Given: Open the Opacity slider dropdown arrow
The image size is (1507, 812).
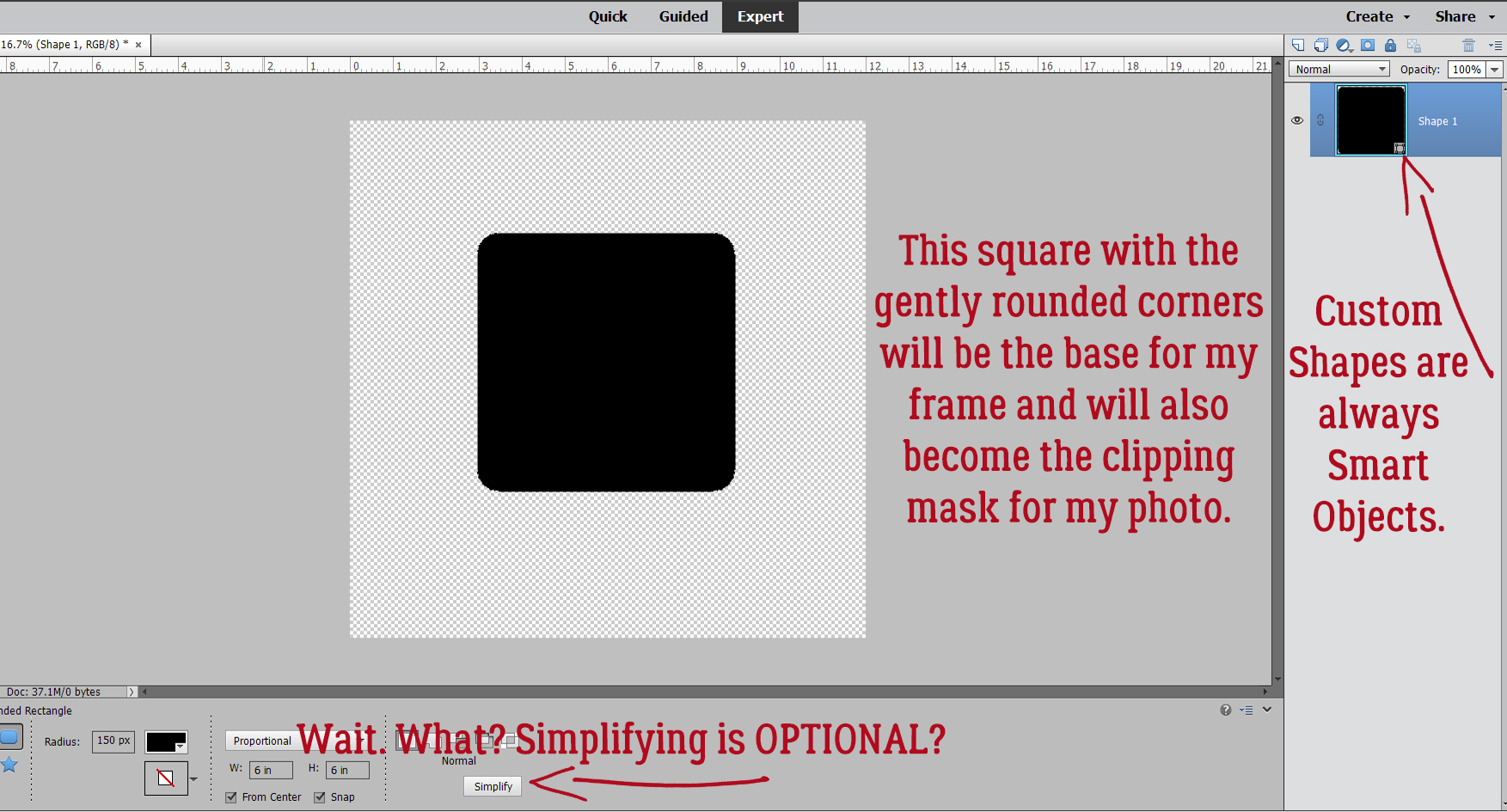Looking at the screenshot, I should click(1494, 70).
